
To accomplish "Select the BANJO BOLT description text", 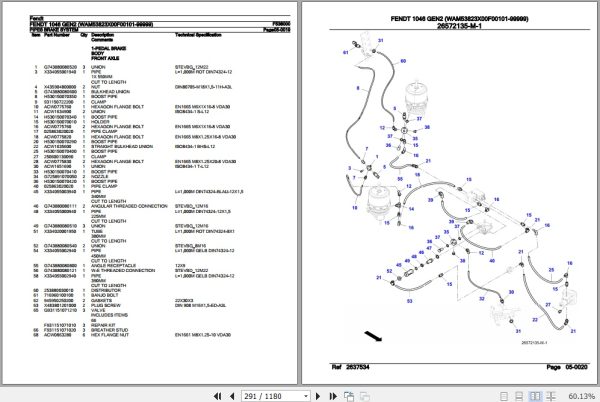I will coord(104,295).
